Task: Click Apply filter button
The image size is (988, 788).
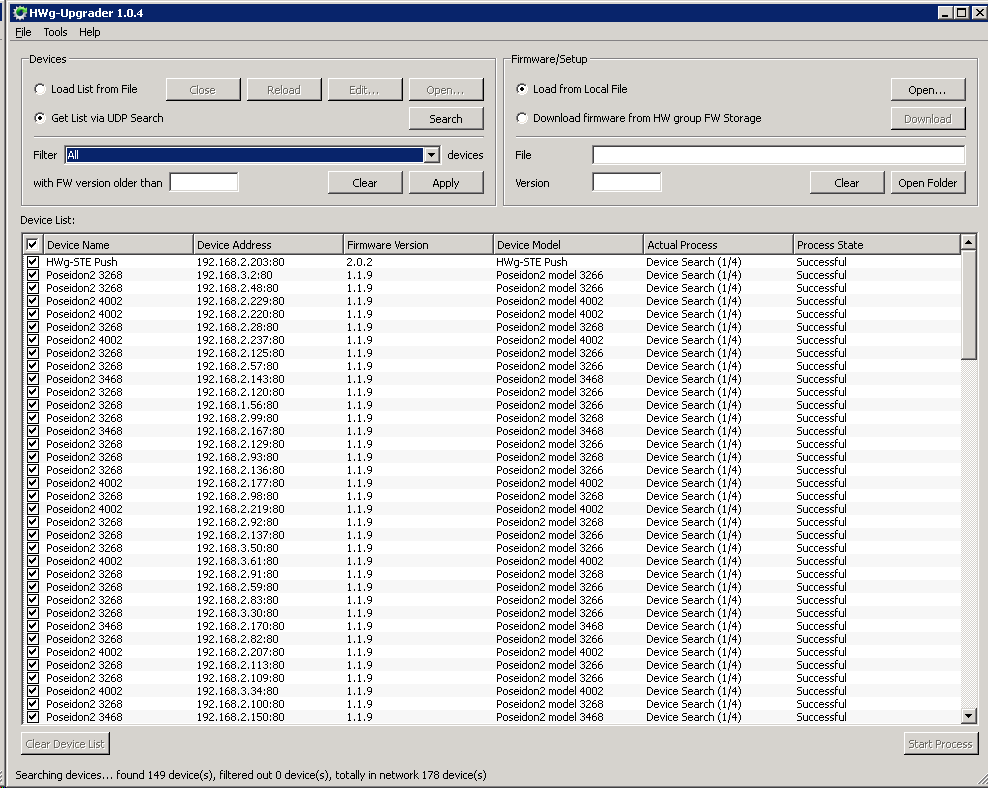Action: tap(446, 183)
